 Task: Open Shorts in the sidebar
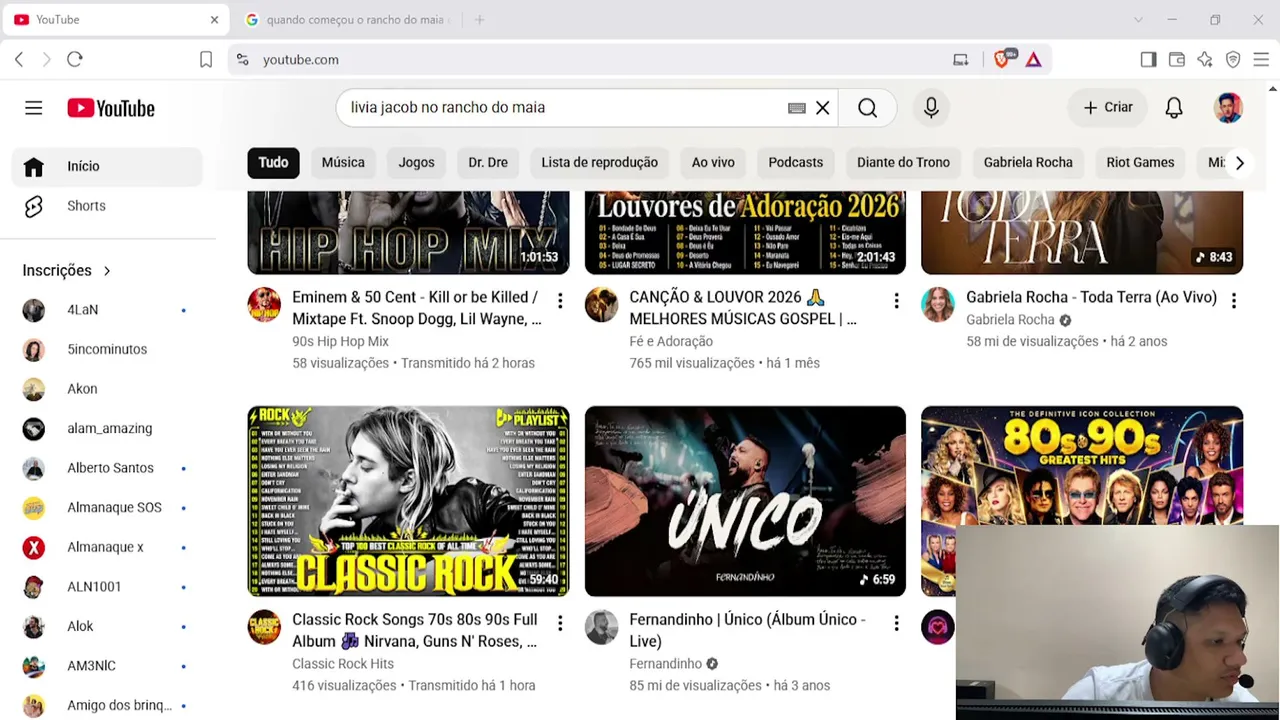107,206
